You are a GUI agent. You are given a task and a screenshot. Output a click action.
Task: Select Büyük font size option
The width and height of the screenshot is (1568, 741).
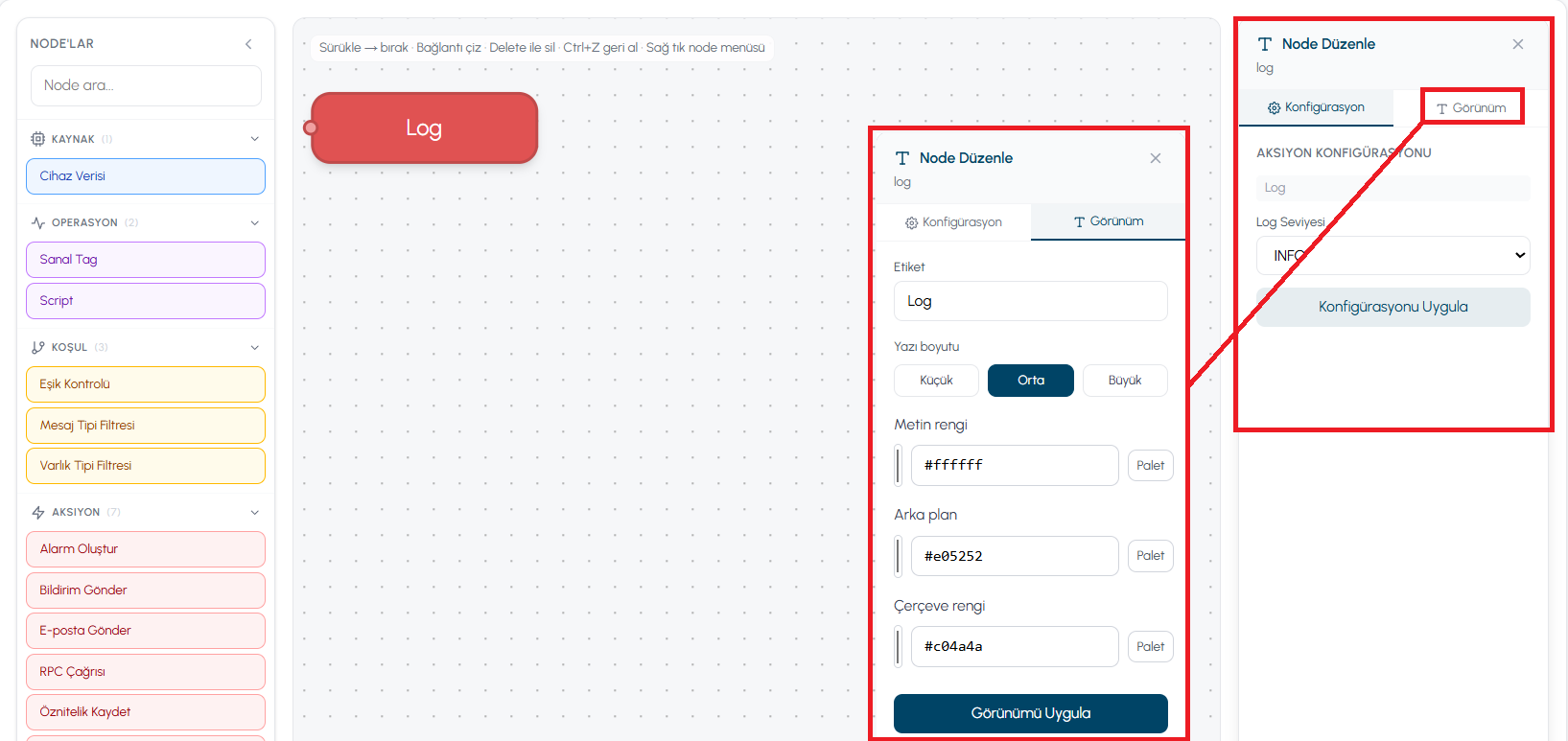coord(1125,381)
